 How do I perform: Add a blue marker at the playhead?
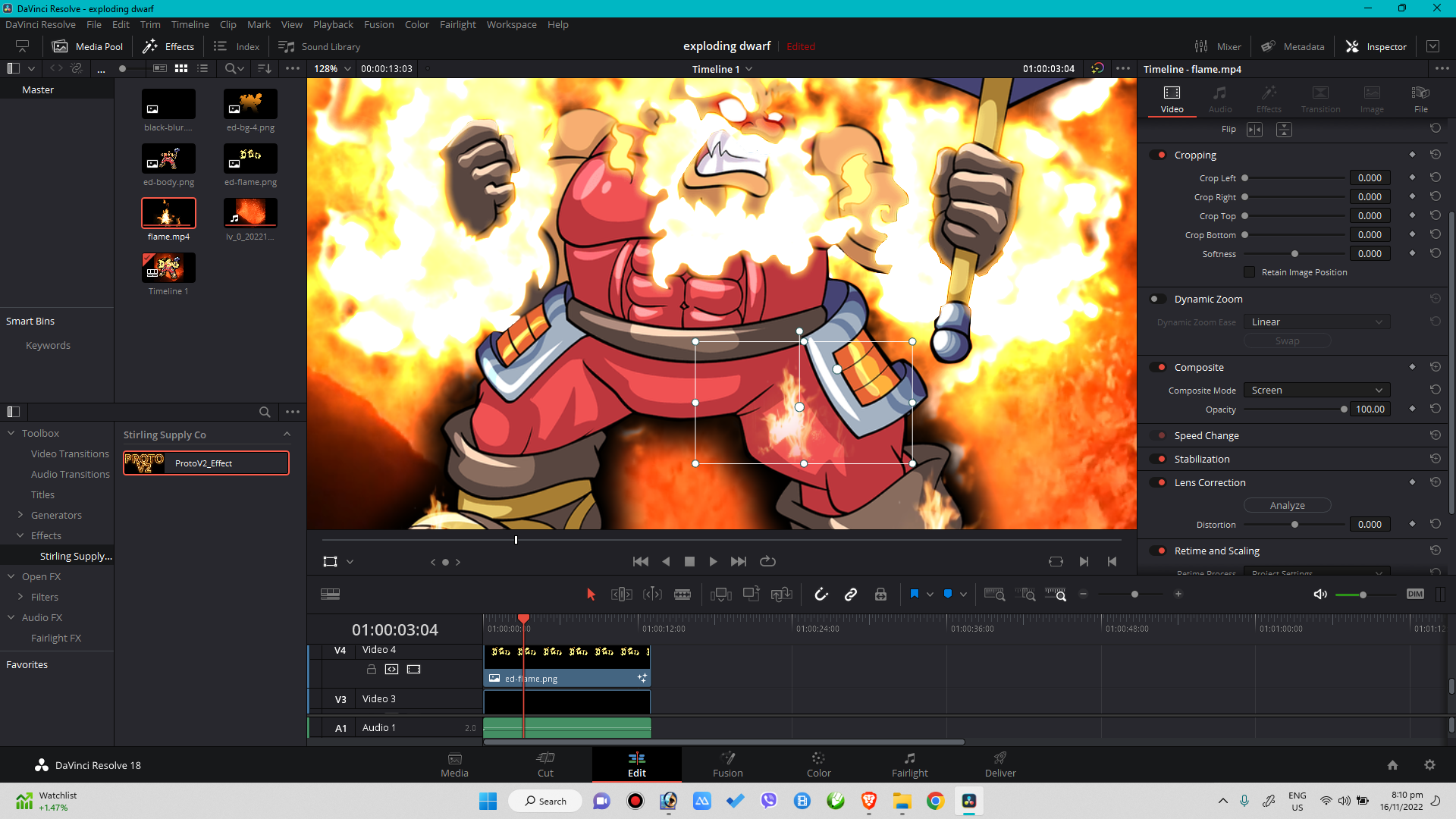click(x=948, y=595)
